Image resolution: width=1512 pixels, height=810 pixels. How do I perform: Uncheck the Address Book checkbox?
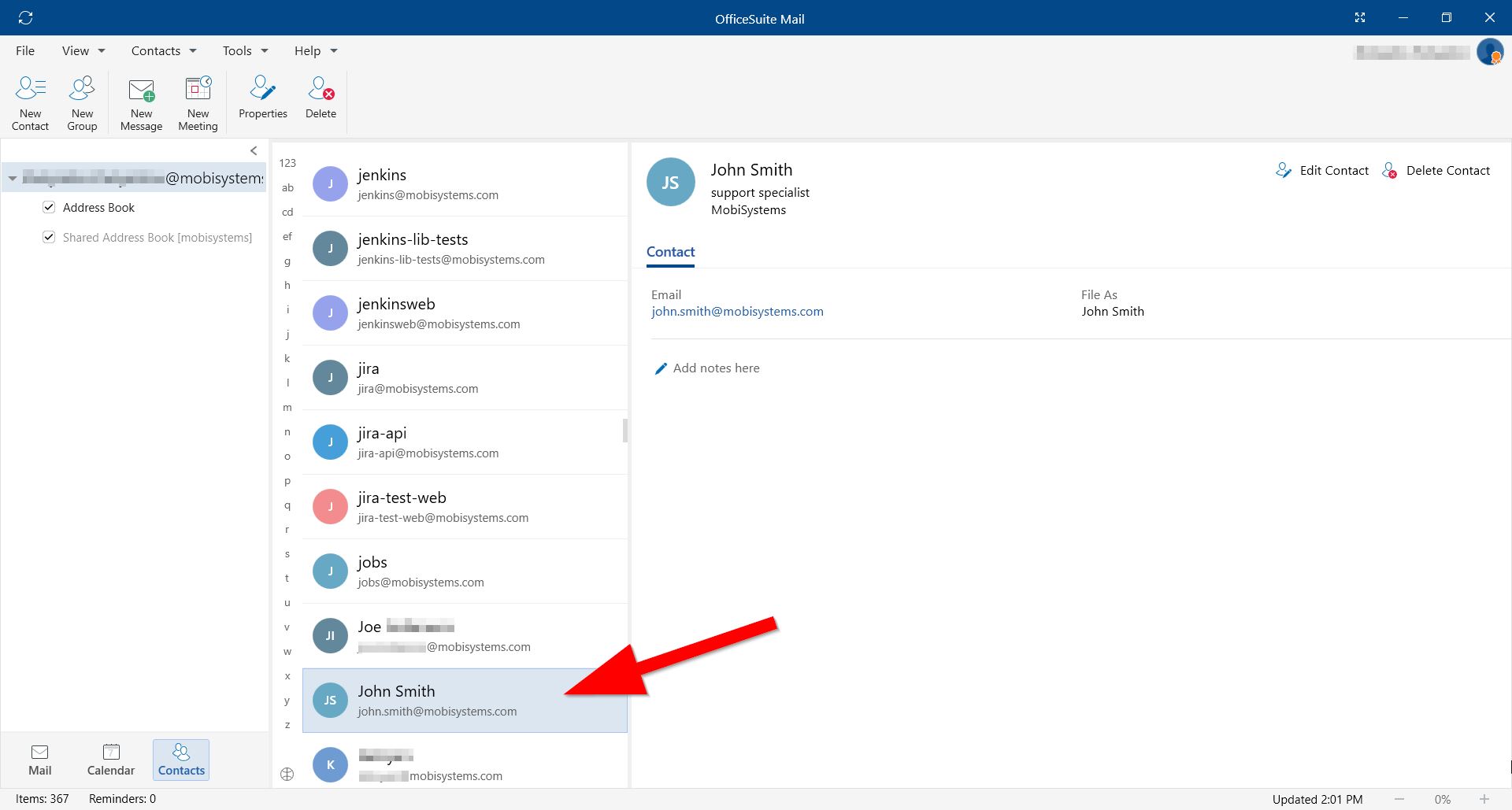click(x=49, y=207)
